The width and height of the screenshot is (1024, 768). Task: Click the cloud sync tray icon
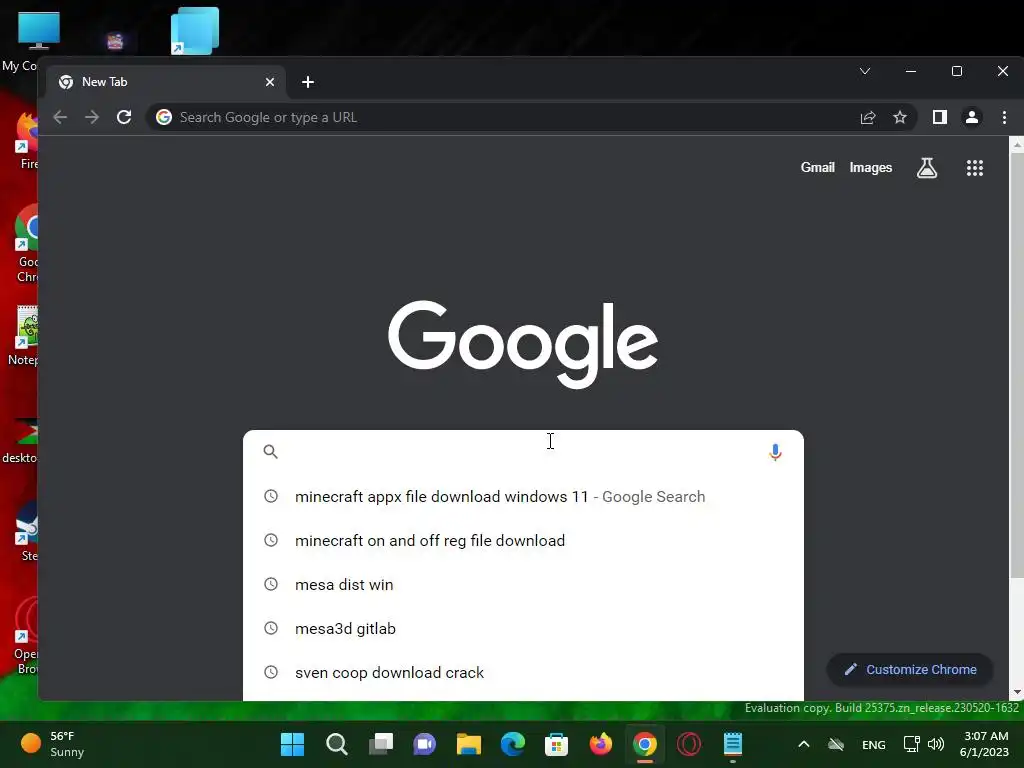(836, 744)
